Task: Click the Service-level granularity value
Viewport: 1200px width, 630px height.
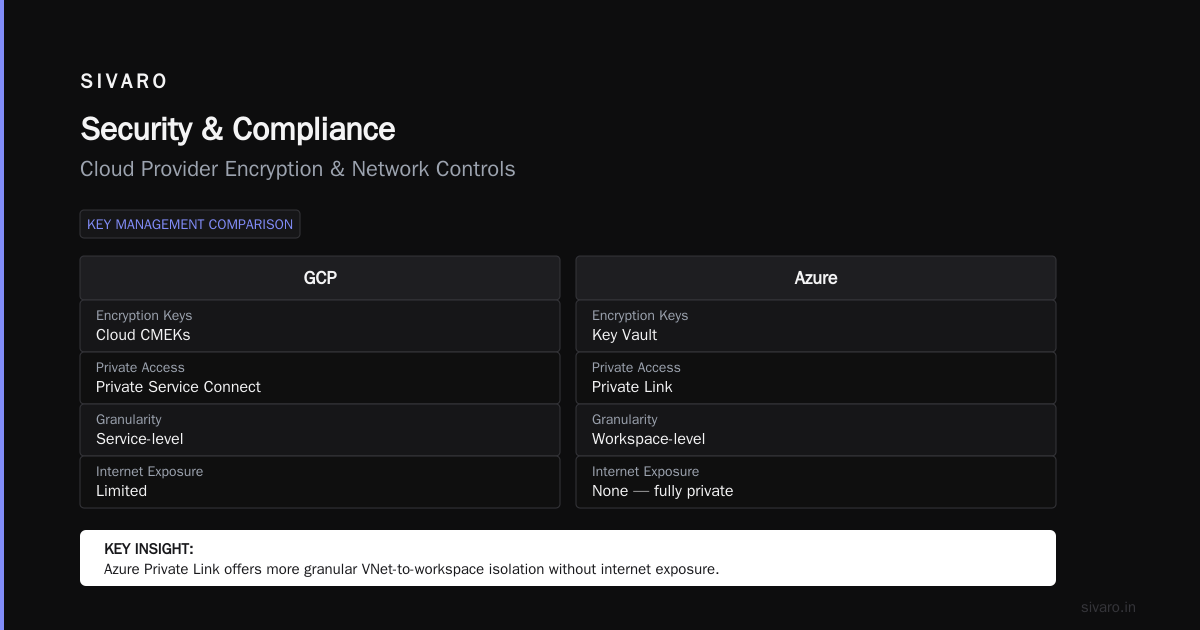Action: 140,439
